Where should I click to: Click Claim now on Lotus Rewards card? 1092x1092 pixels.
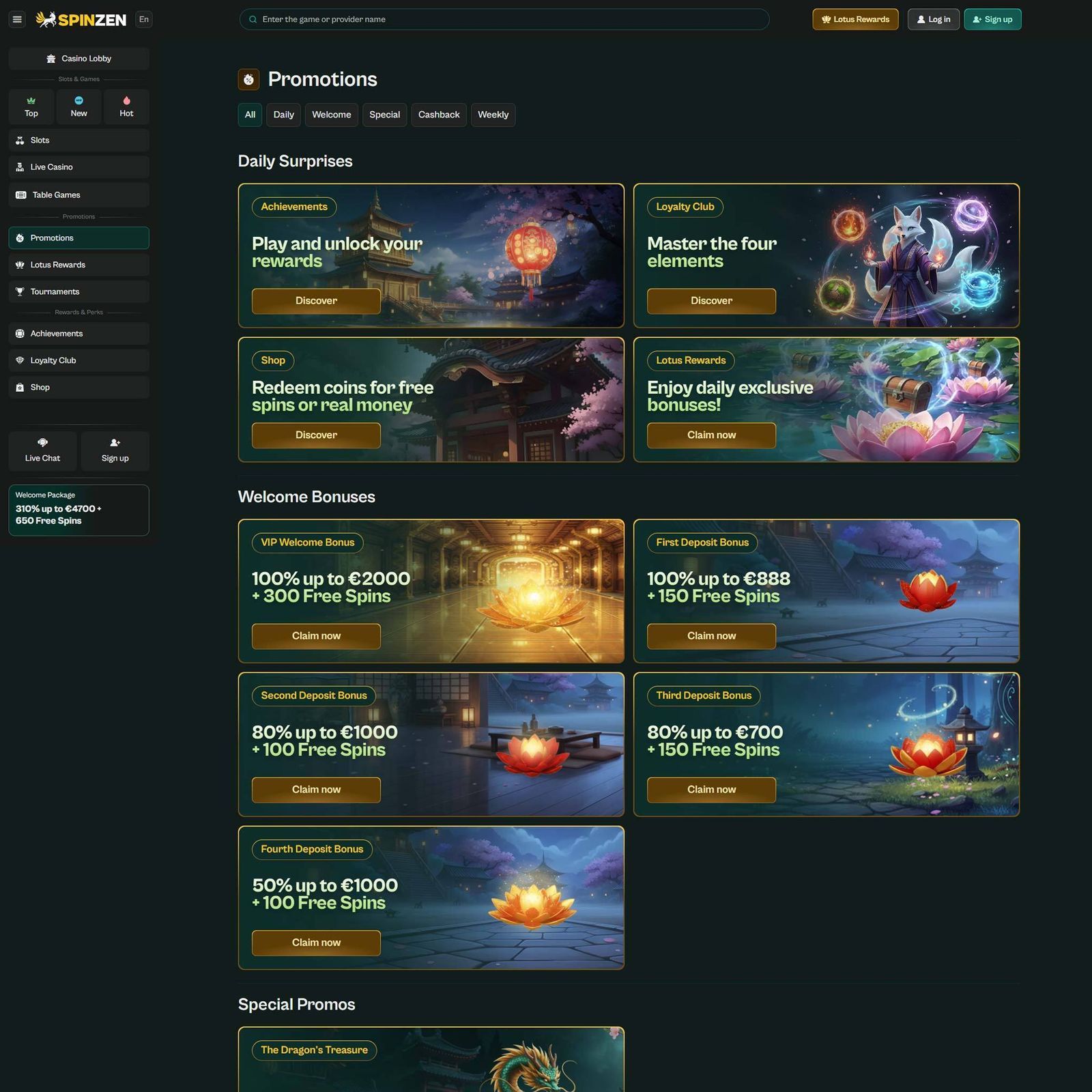pos(711,435)
